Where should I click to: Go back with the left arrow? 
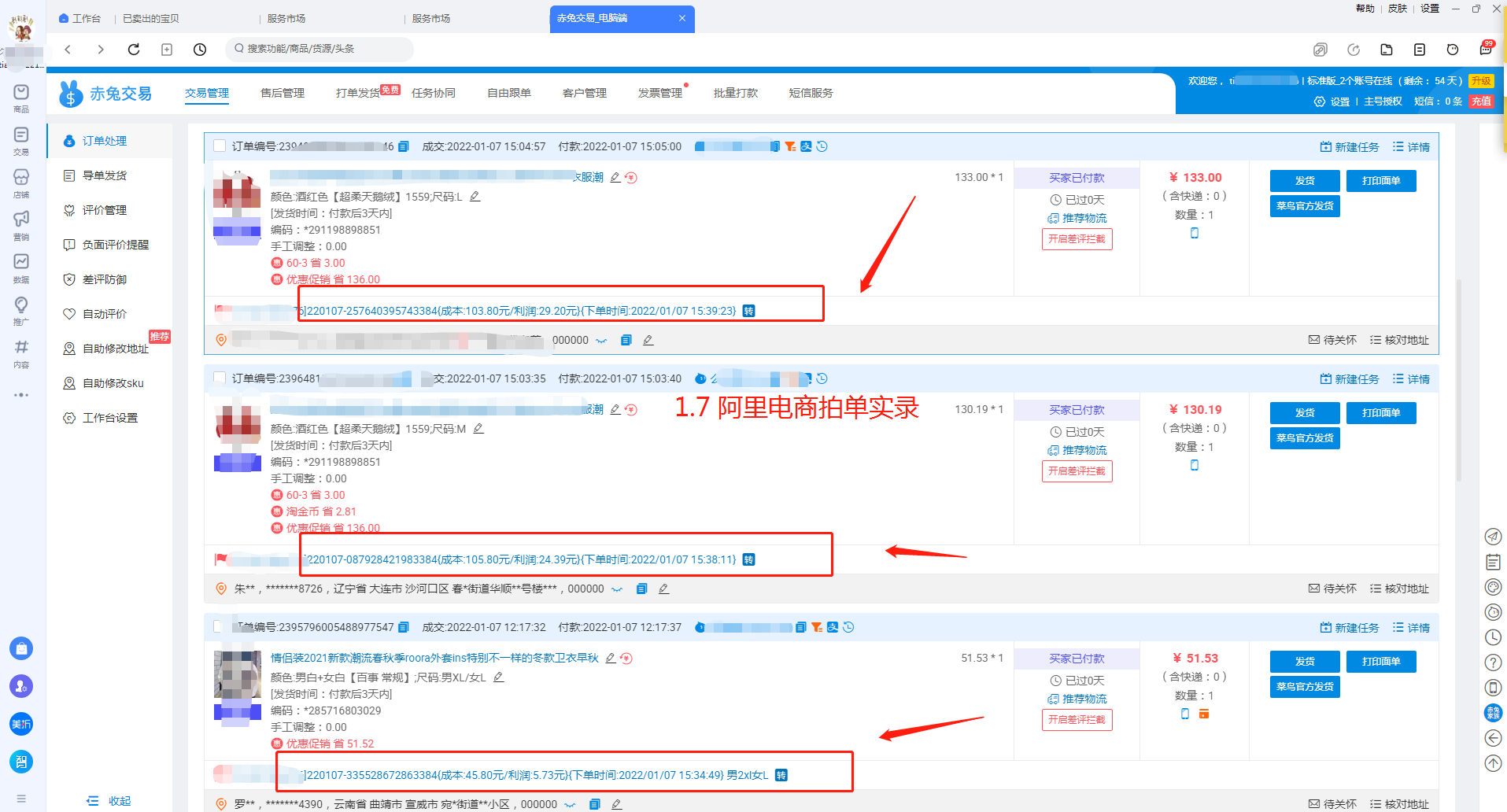click(68, 50)
